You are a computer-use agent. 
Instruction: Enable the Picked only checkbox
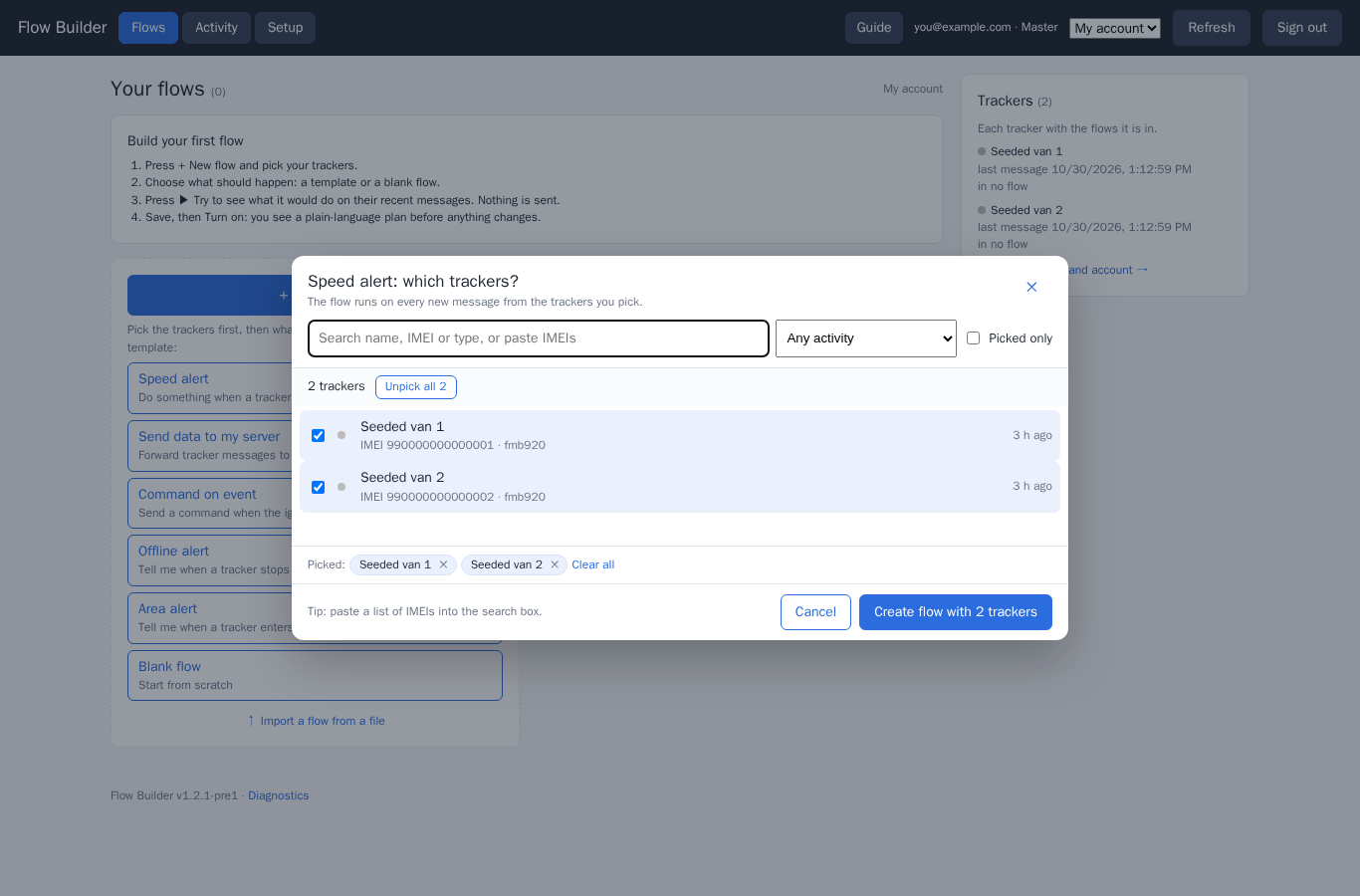pyautogui.click(x=973, y=338)
